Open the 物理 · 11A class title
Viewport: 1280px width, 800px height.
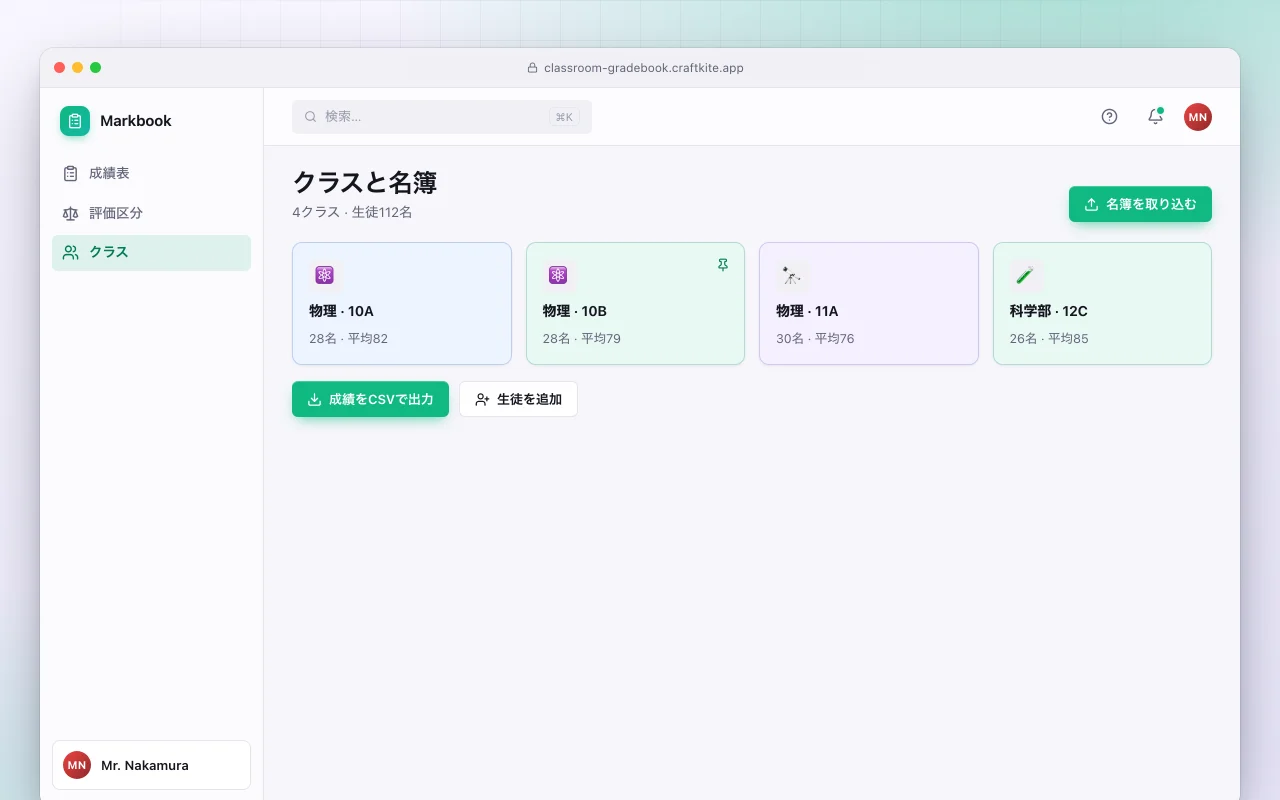tap(807, 311)
